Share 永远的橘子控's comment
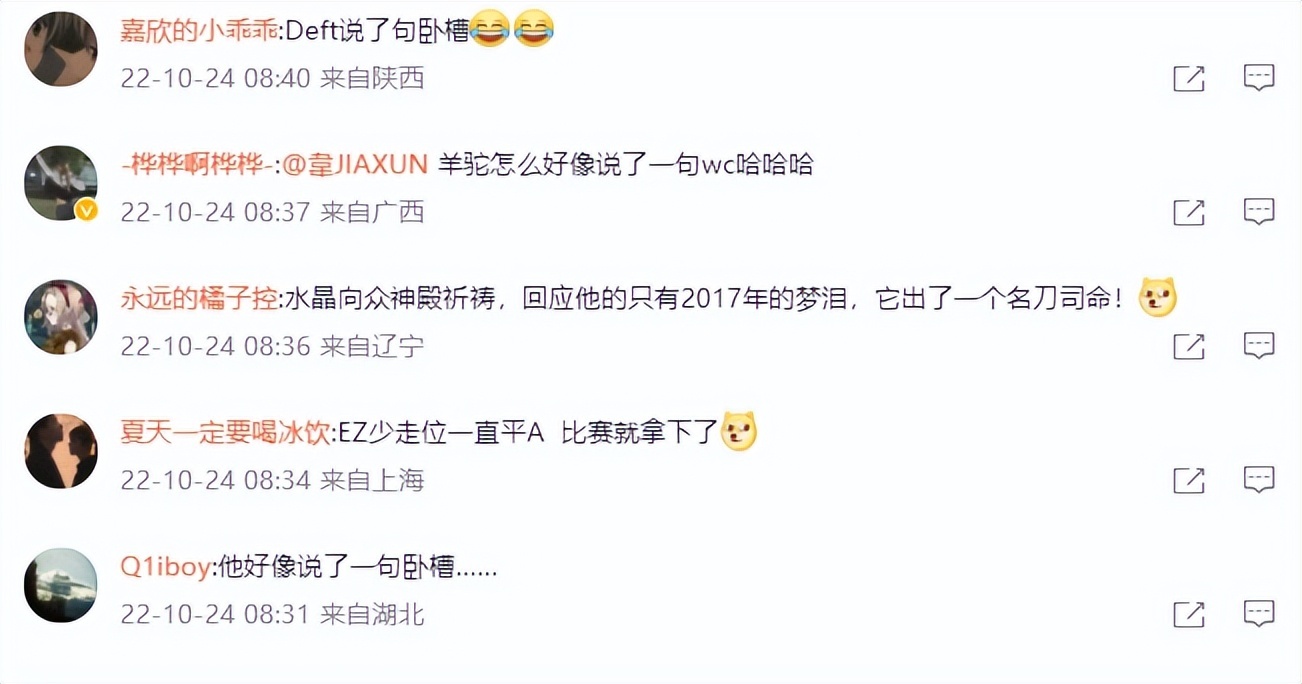The width and height of the screenshot is (1302, 684). coord(1188,346)
